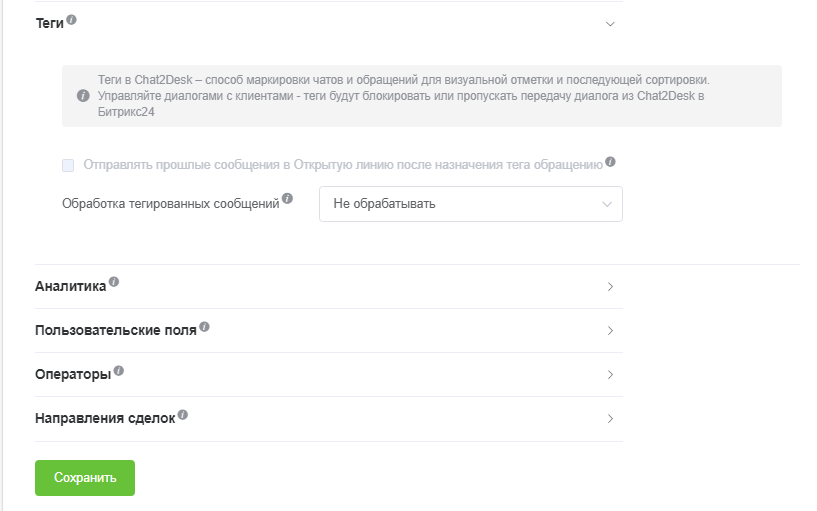The image size is (817, 511).
Task: Click the info icon next to Теги
Action: (72, 19)
